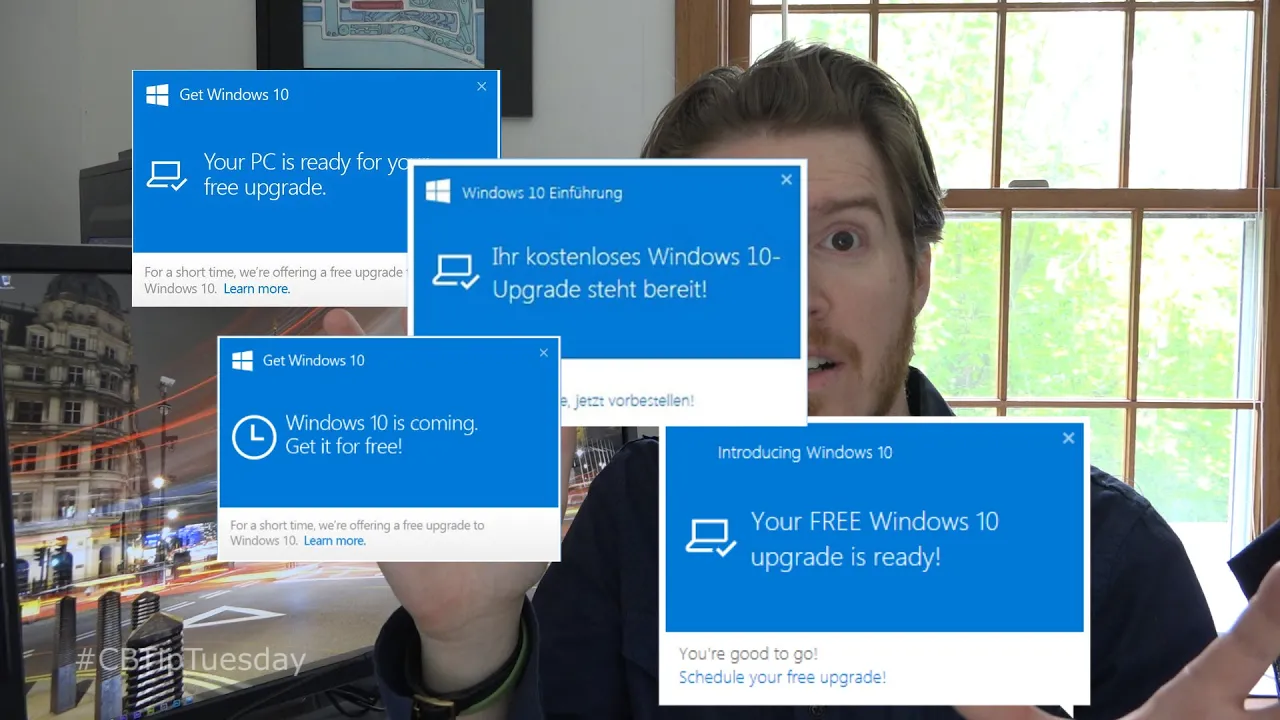Click "Ihr kostenloses Windows 10-Upgrade steht bereit!" text
Screen dimensions: 1280x720
(636, 272)
